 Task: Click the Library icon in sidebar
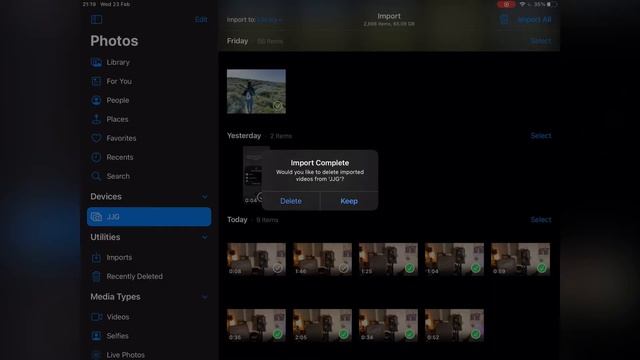click(x=96, y=62)
